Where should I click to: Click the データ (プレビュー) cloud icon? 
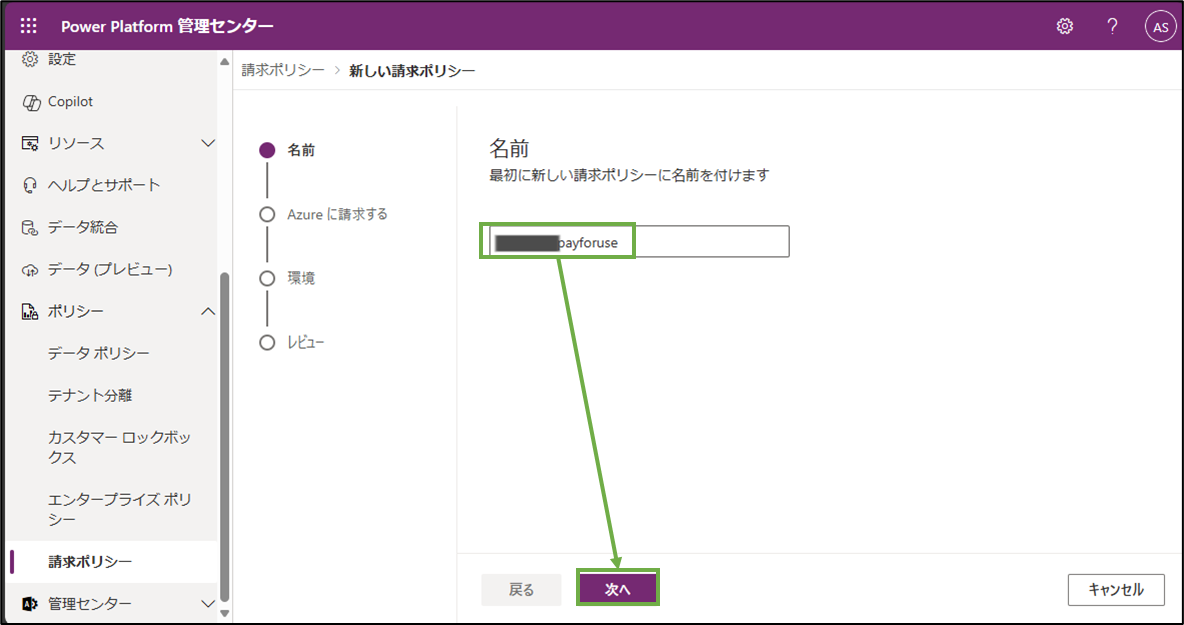click(x=30, y=269)
